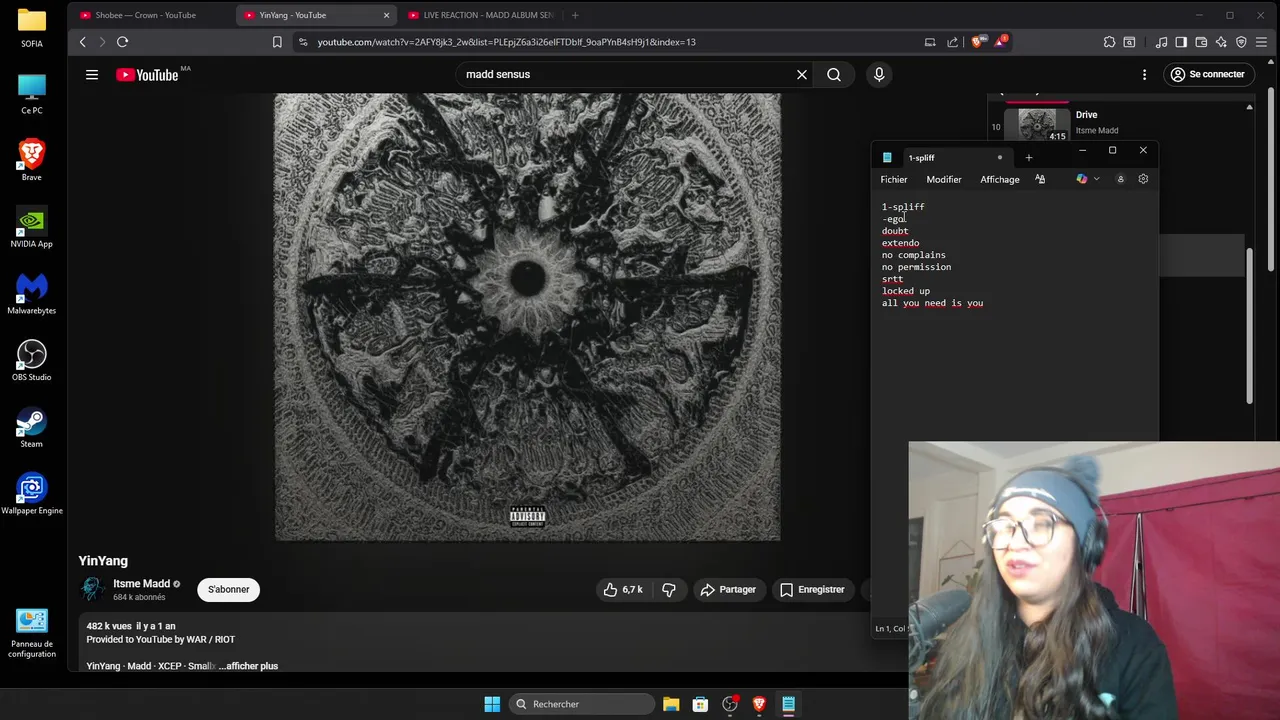The height and width of the screenshot is (720, 1280).
Task: Clear the YouTube search box text
Action: 802,74
